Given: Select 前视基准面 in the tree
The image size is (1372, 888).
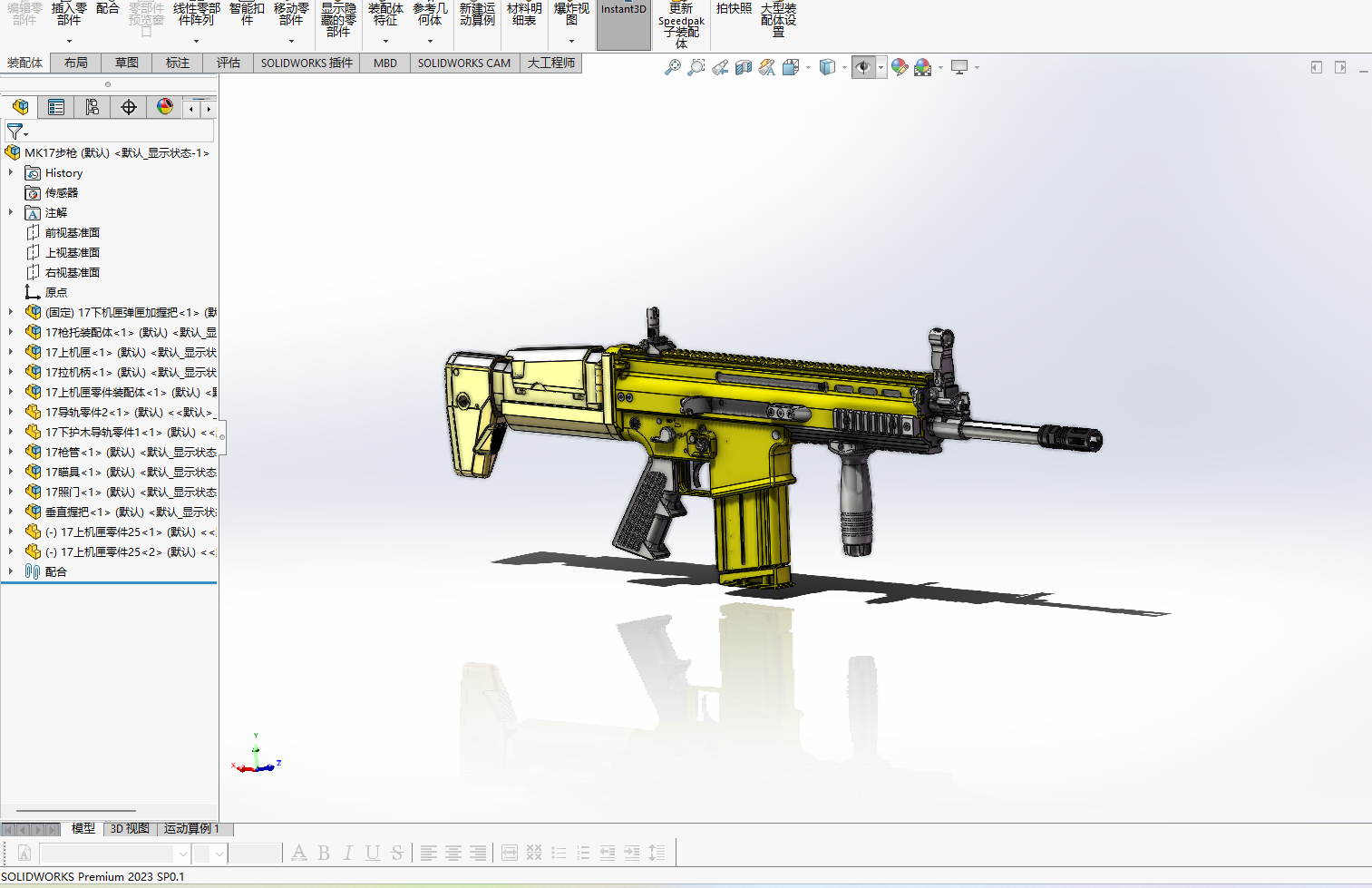Looking at the screenshot, I should [73, 232].
